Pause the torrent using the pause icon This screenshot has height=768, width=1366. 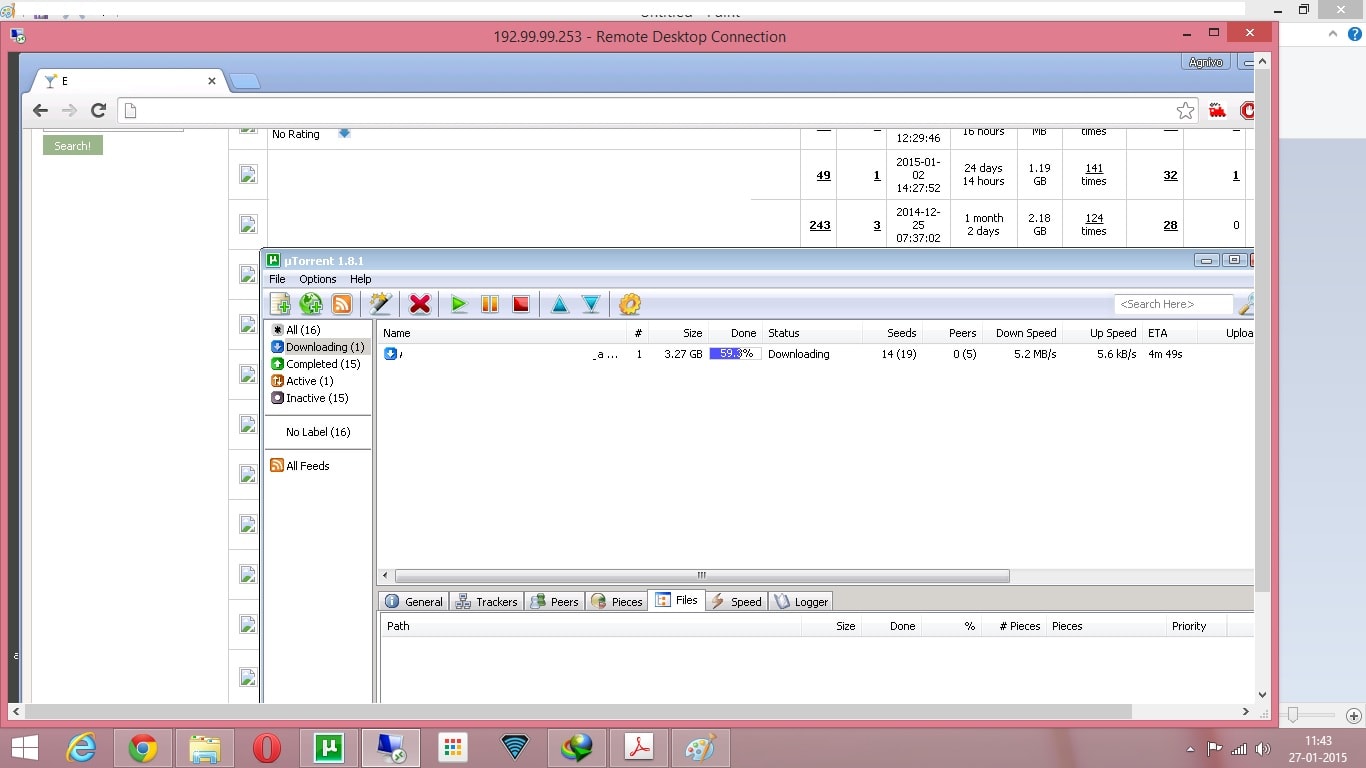[490, 304]
